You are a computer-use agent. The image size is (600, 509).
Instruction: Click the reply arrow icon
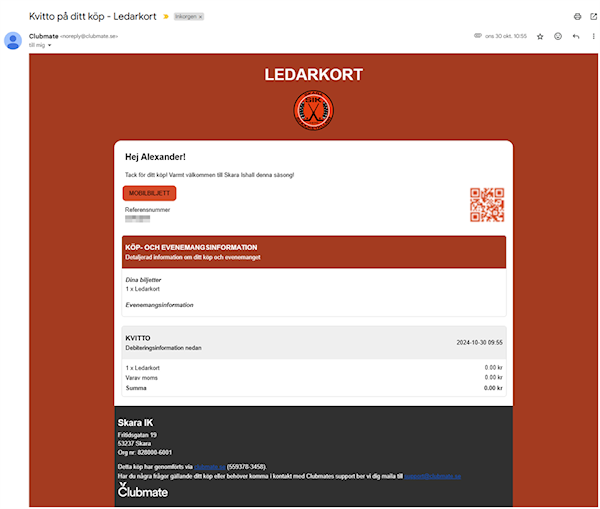[x=576, y=36]
